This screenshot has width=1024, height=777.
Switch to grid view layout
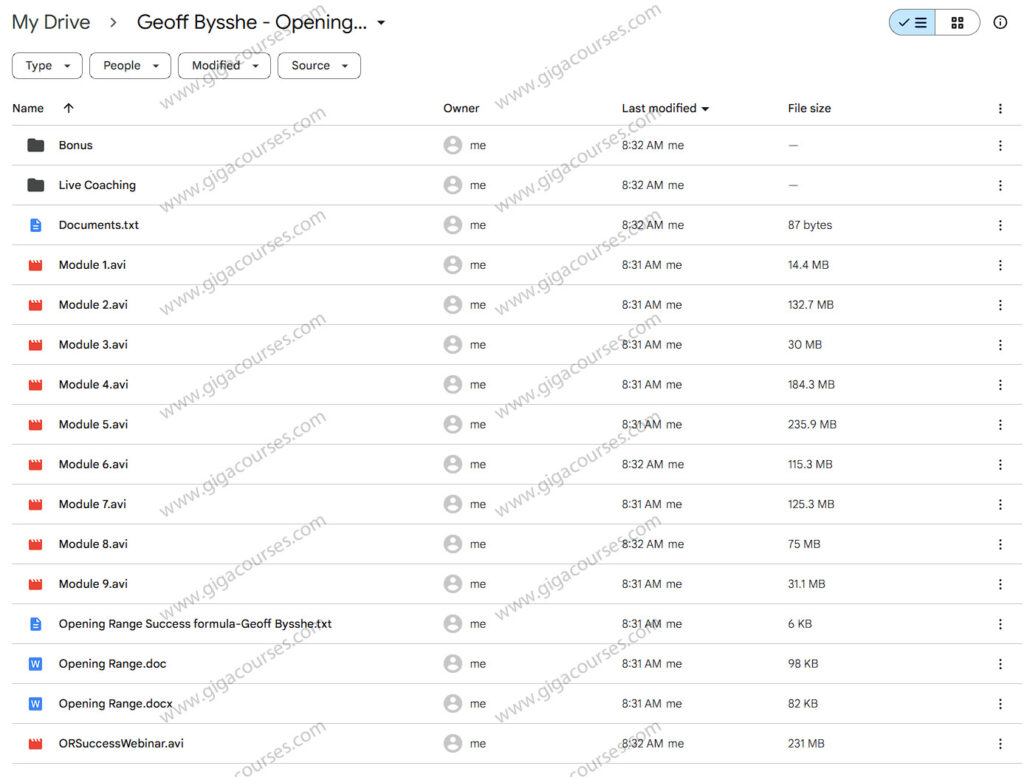pyautogui.click(x=957, y=21)
